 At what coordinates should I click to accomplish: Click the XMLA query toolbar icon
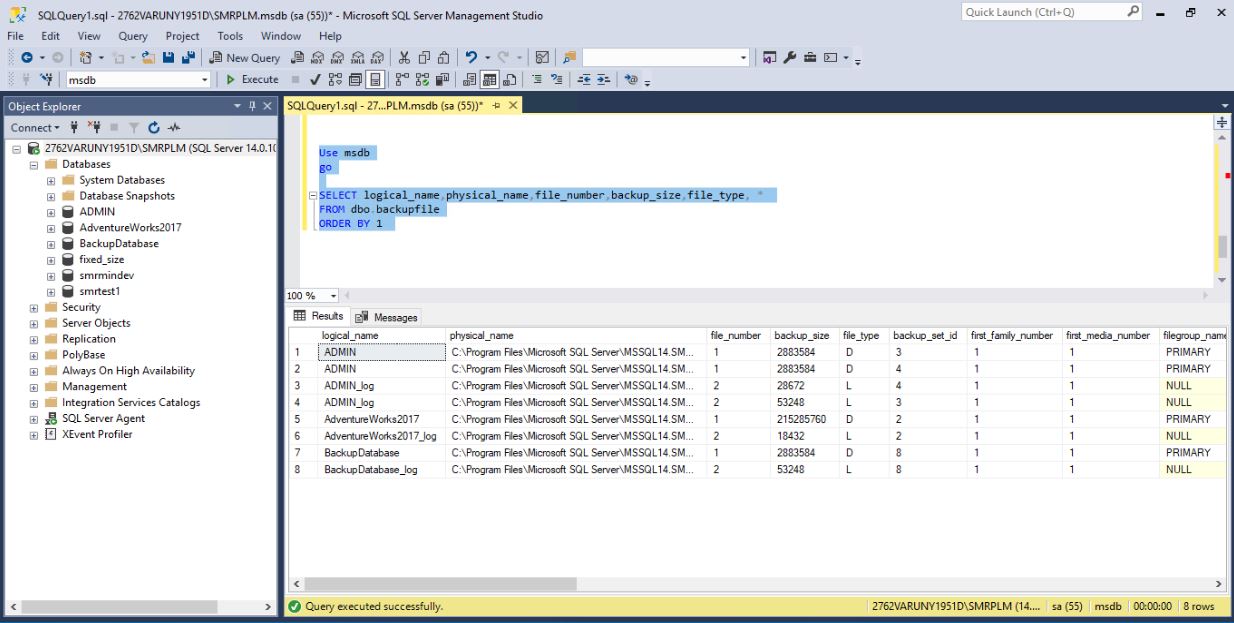click(x=357, y=58)
